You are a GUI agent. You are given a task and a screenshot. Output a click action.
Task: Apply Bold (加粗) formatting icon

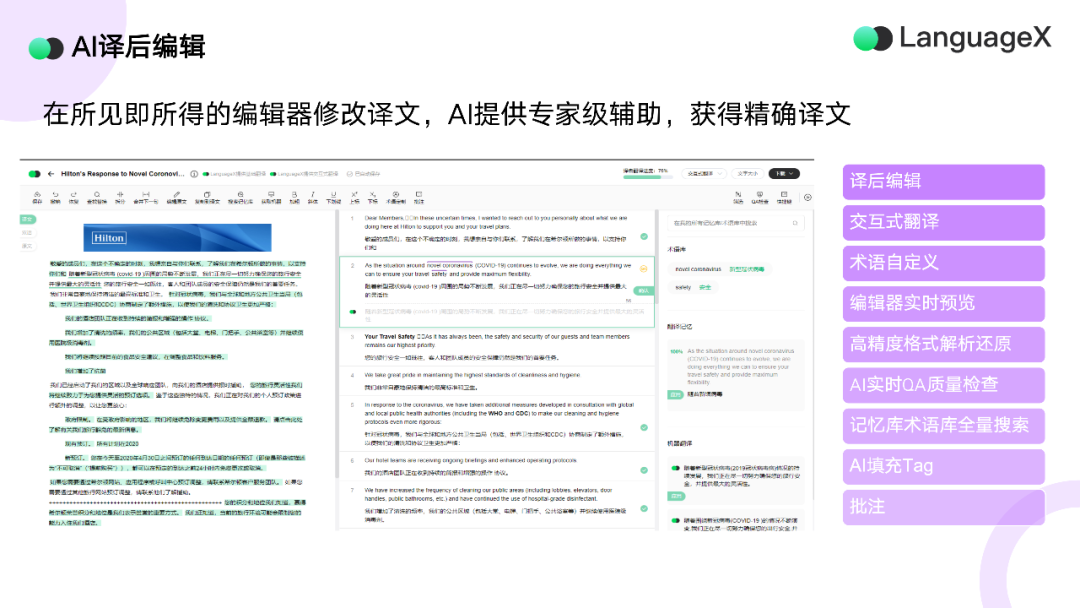coord(293,196)
